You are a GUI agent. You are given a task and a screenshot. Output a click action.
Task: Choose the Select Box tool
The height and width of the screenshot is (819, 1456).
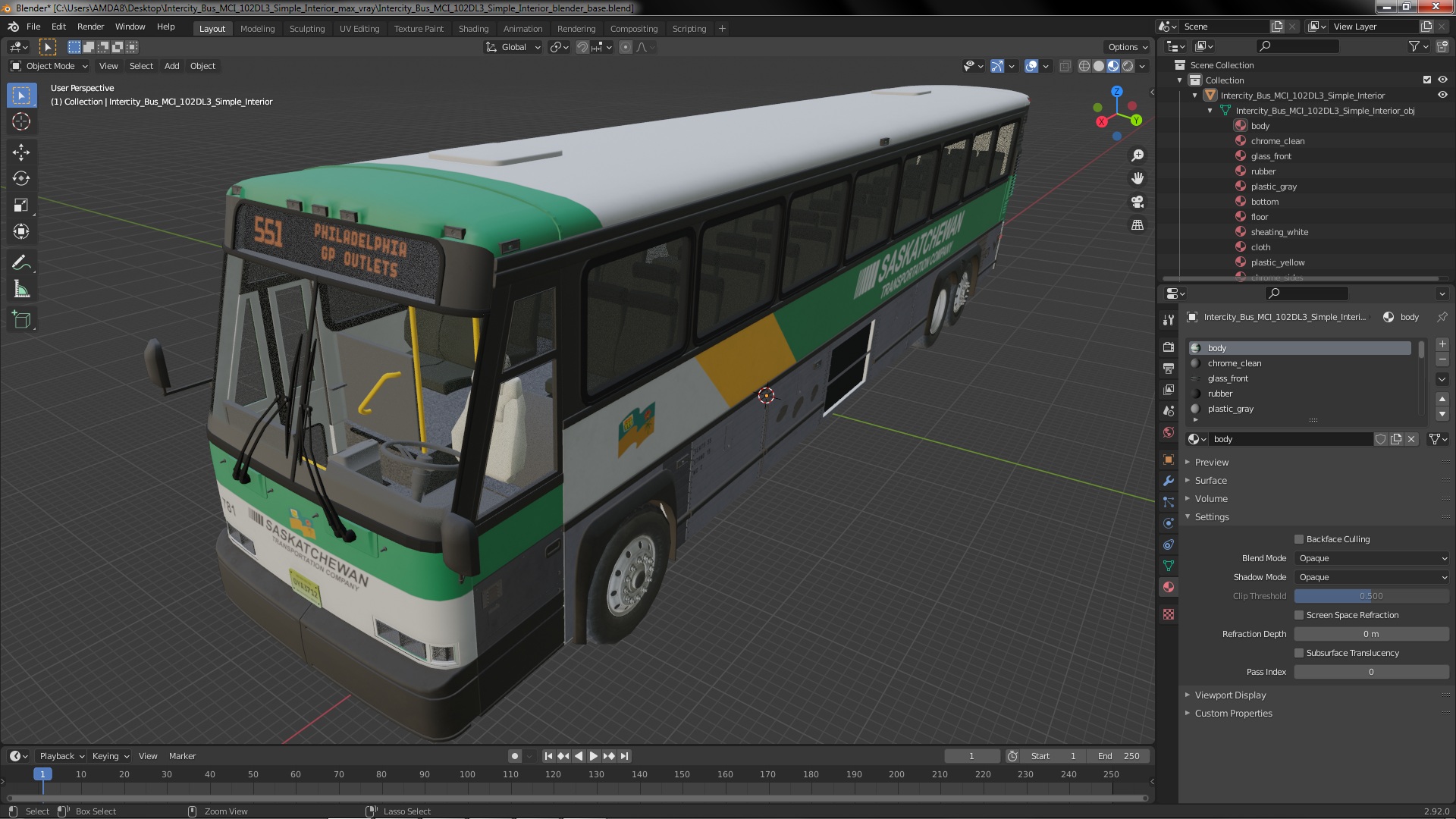[21, 96]
